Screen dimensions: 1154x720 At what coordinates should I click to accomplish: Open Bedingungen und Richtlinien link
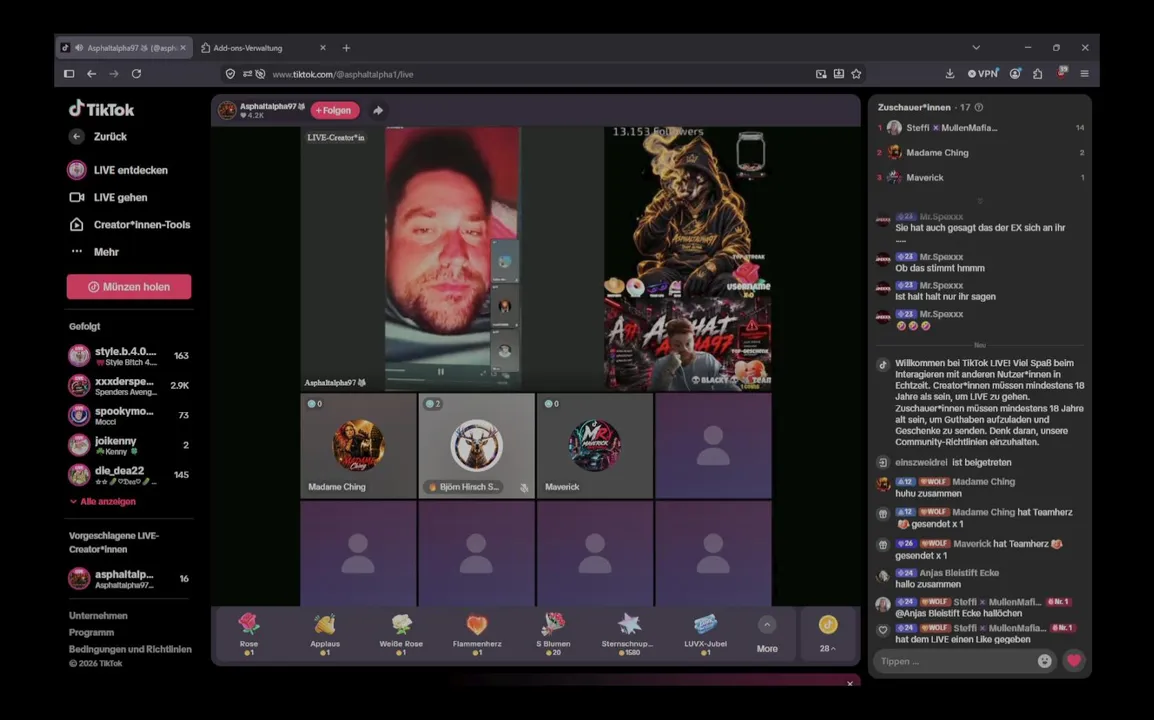coord(130,649)
